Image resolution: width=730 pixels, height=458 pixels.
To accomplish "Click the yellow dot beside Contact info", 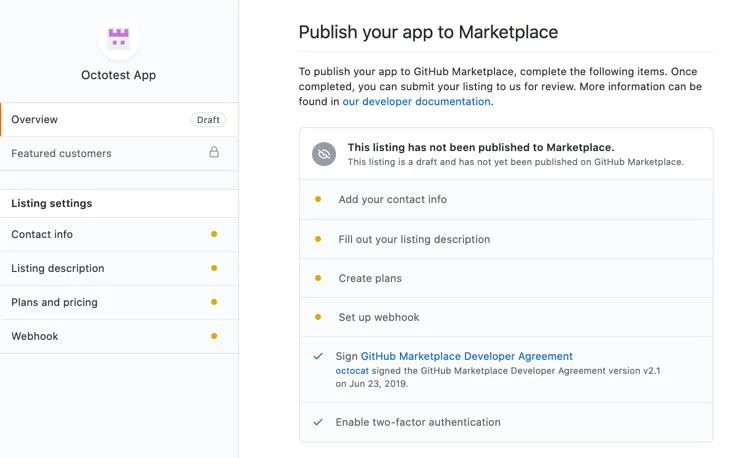I will [214, 234].
